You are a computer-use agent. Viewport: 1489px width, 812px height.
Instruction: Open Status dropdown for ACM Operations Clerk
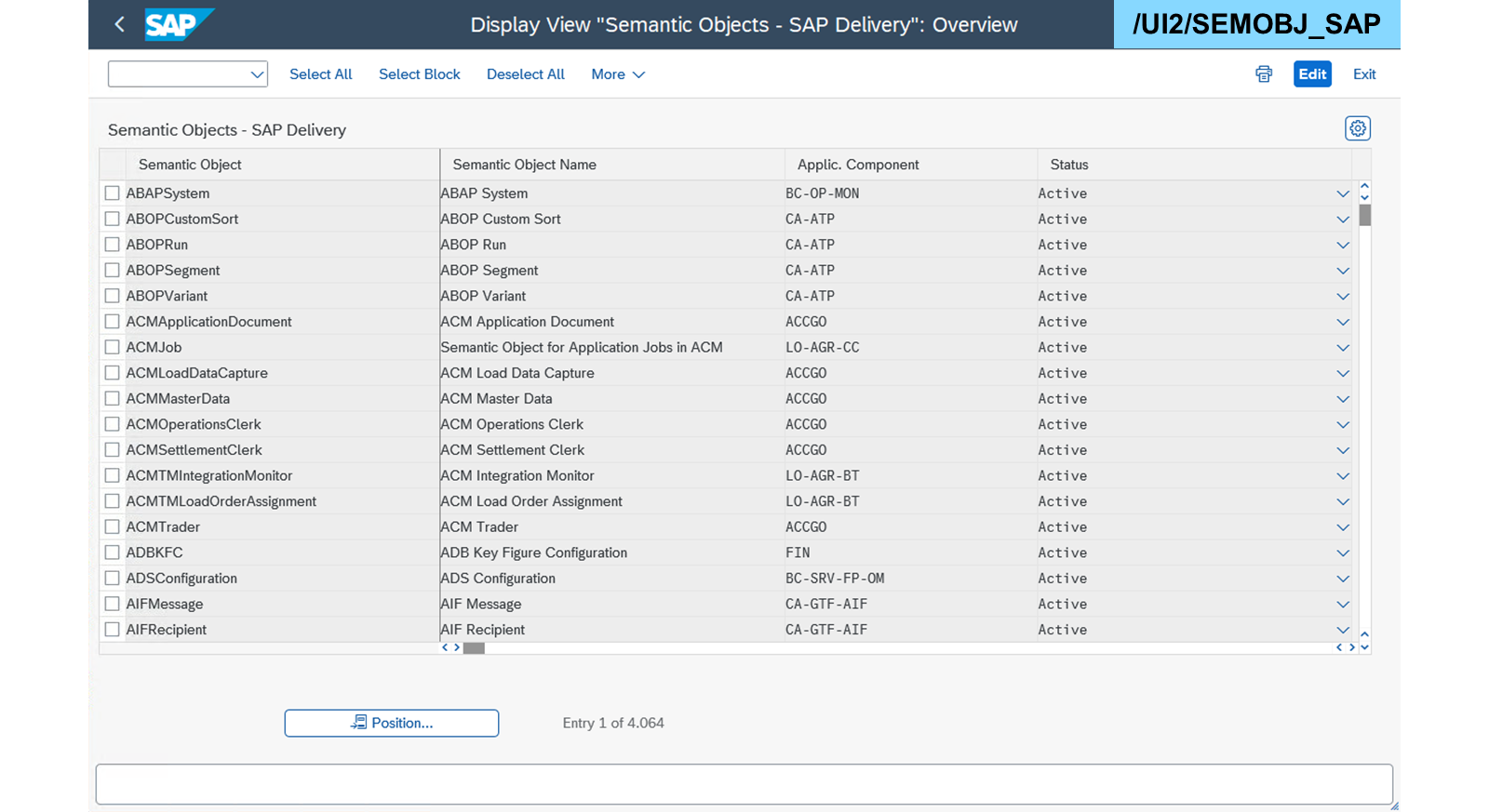pos(1342,424)
